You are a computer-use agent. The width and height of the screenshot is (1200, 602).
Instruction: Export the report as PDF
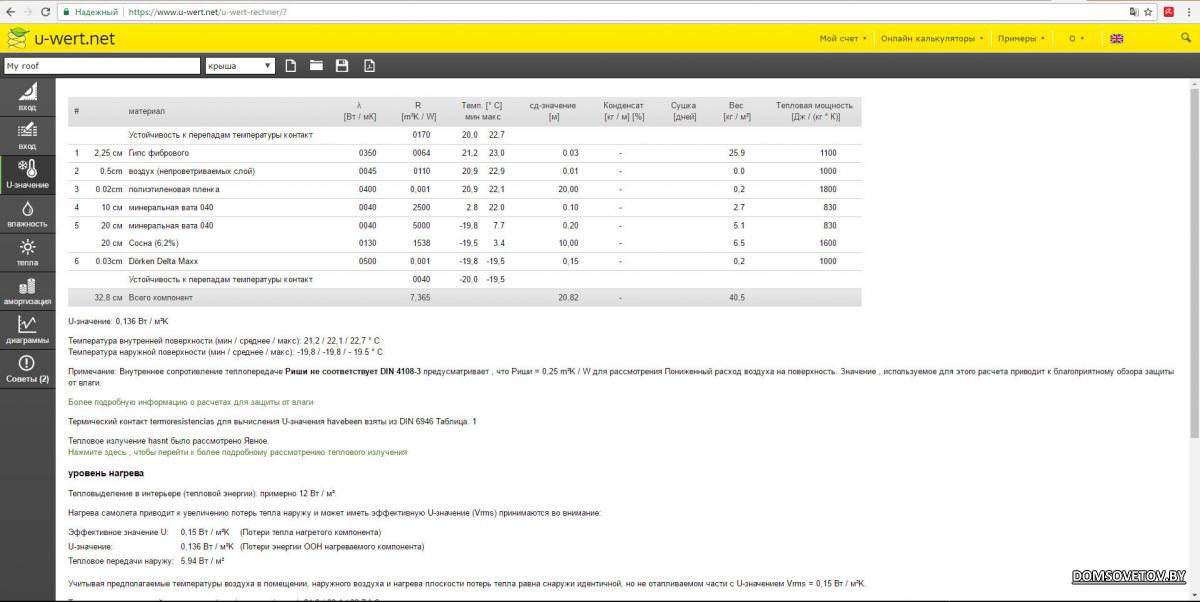(x=369, y=66)
